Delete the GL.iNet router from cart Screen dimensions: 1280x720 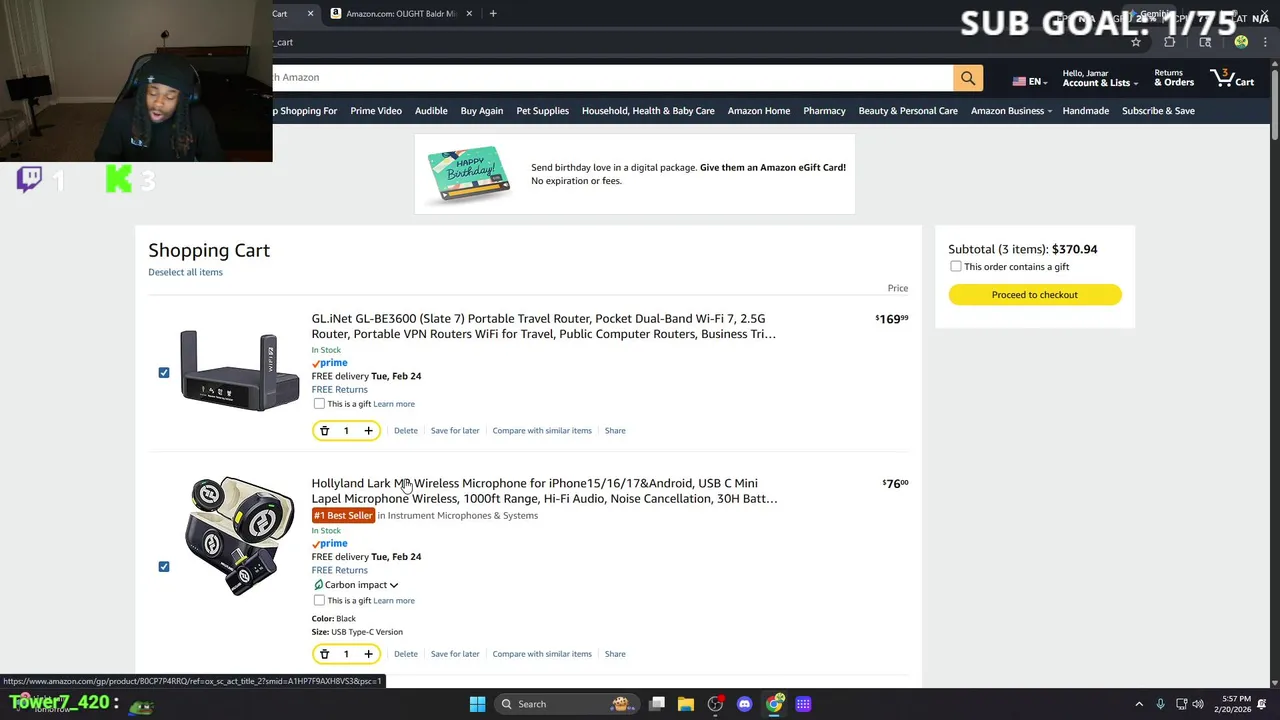406,431
